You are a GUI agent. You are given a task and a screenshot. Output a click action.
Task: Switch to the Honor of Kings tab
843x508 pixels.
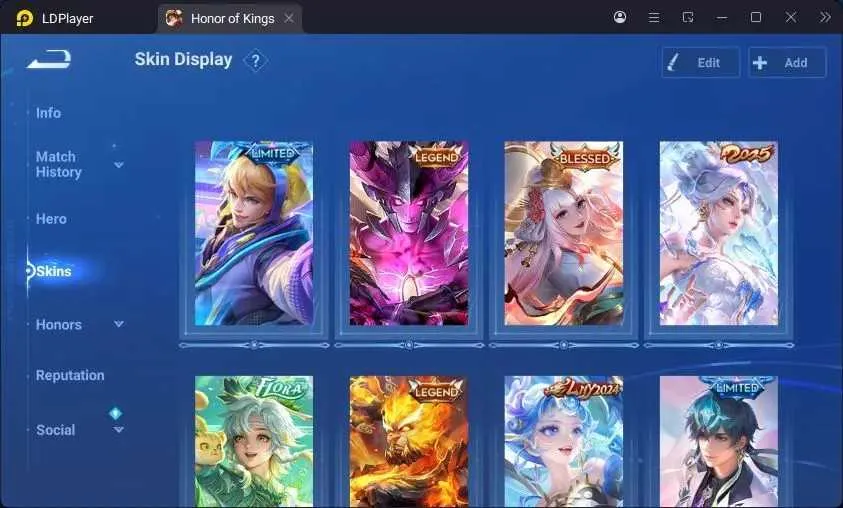[232, 19]
